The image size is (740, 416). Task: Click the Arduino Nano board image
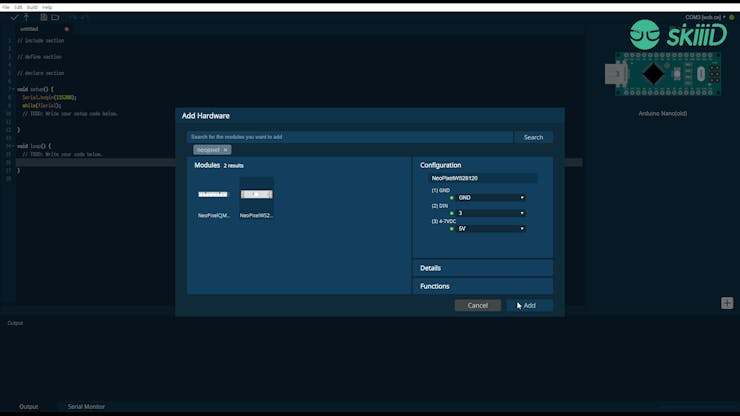pyautogui.click(x=663, y=74)
